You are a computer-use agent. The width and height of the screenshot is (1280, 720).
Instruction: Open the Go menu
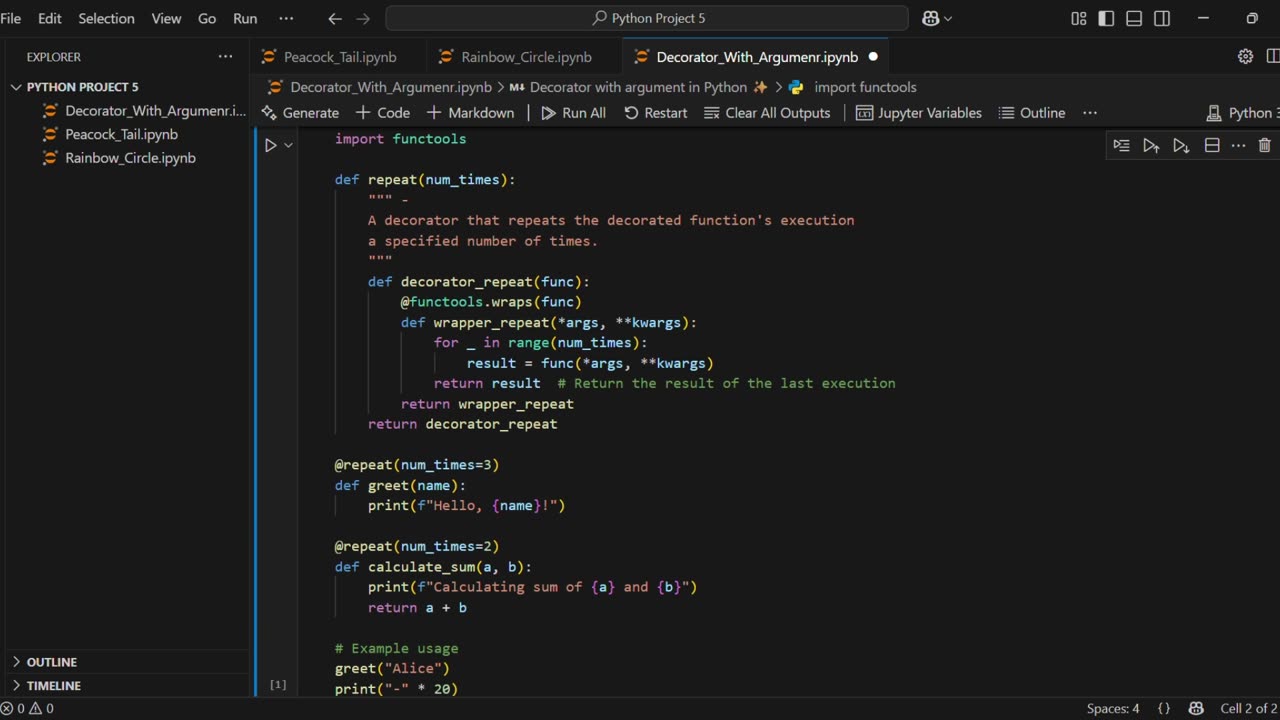207,18
